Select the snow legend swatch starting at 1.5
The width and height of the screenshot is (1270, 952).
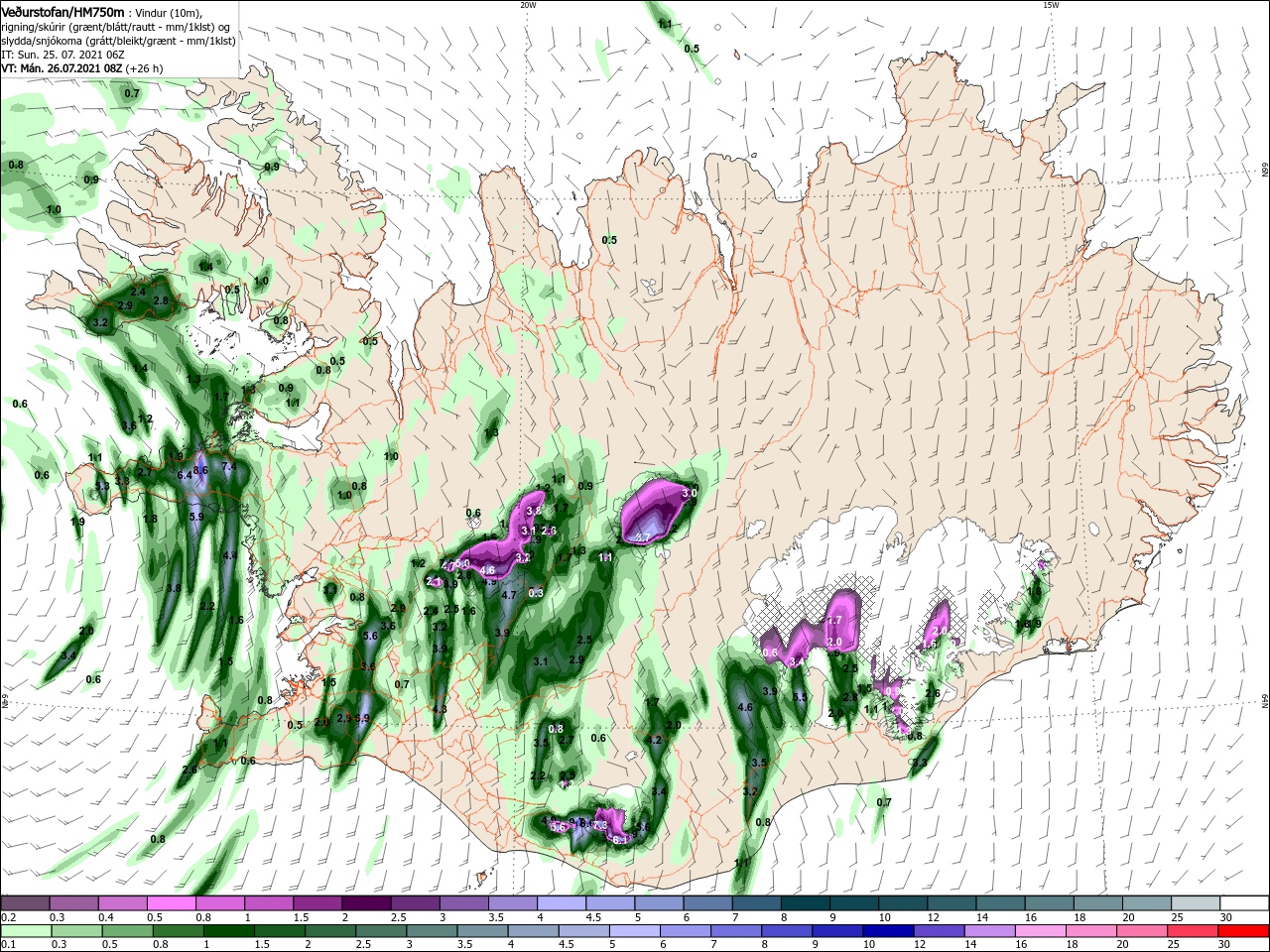[317, 903]
